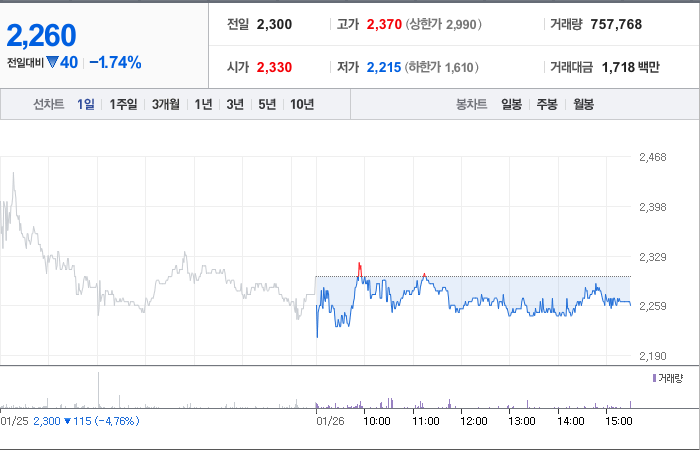Click the tallest gray volume bar
The width and height of the screenshot is (700, 450).
(x=98, y=390)
